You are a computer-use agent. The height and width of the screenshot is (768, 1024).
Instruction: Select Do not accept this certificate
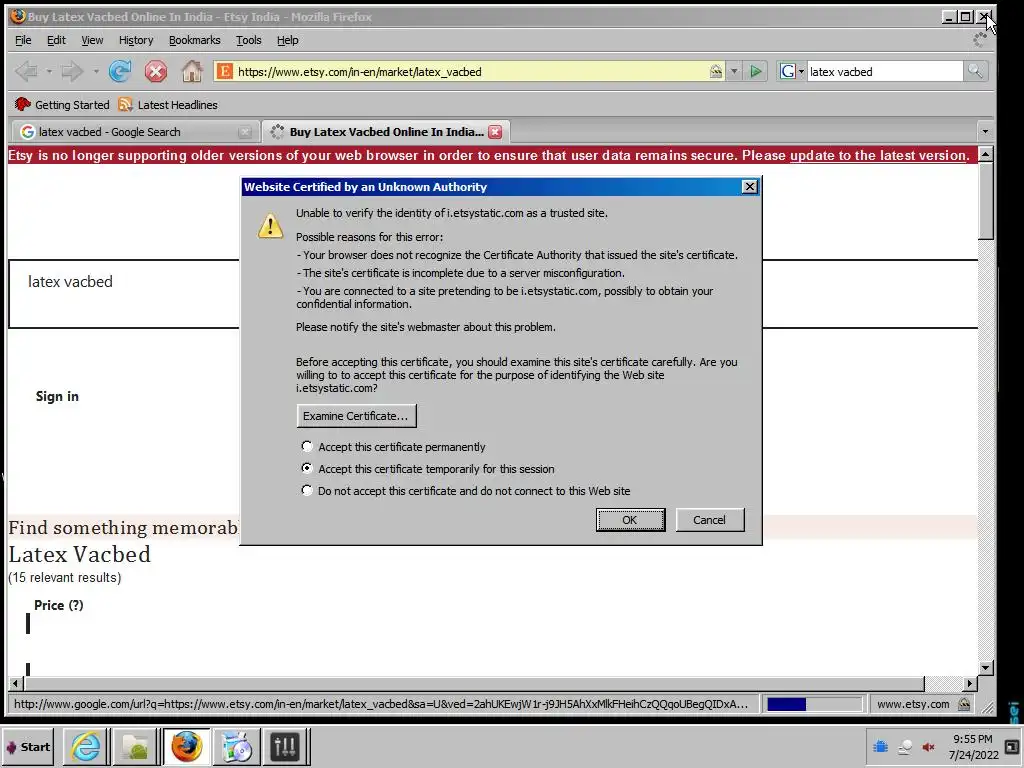pos(306,490)
